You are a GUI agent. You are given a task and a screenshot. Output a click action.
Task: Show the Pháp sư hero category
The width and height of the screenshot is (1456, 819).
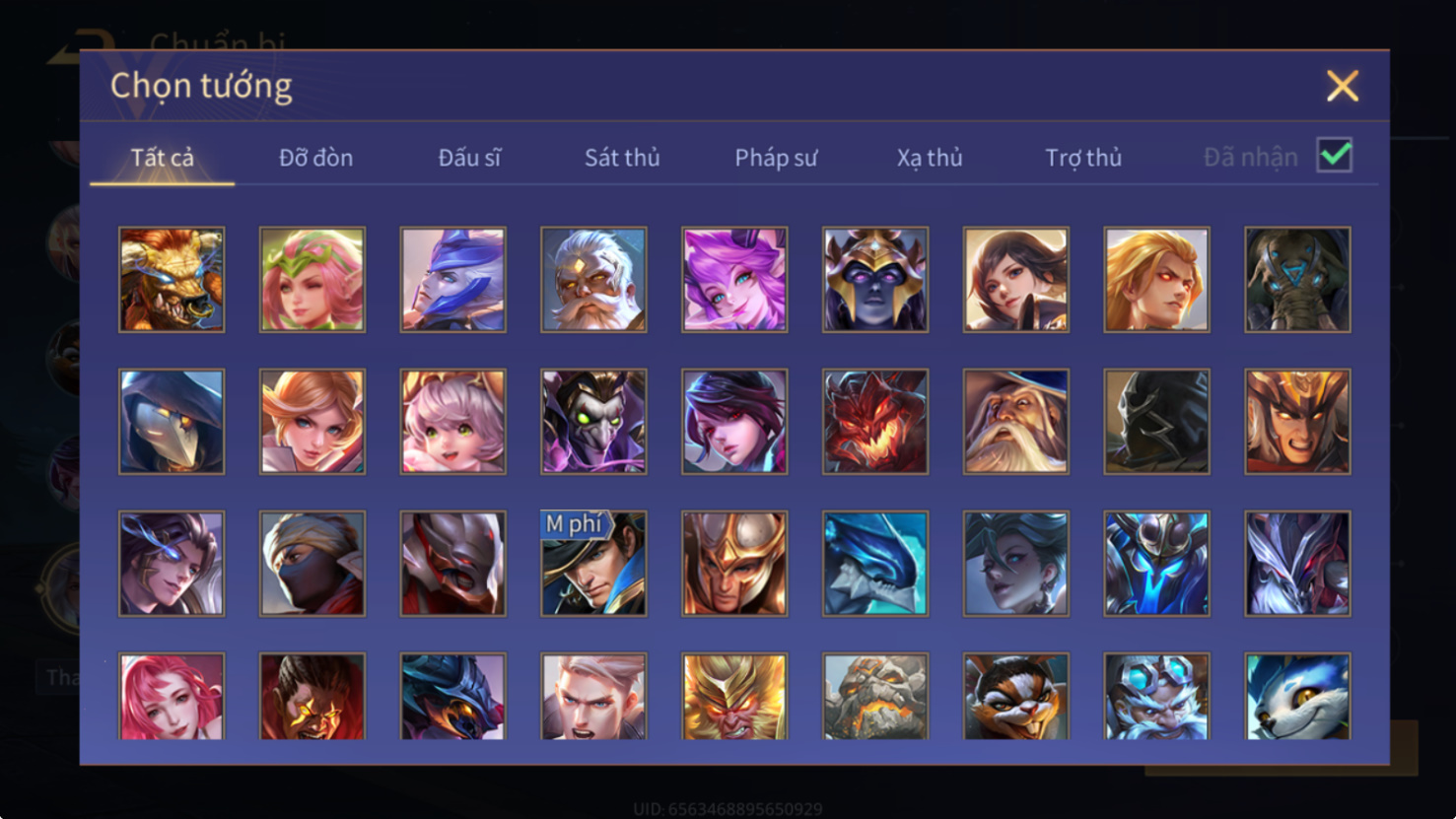(x=776, y=158)
